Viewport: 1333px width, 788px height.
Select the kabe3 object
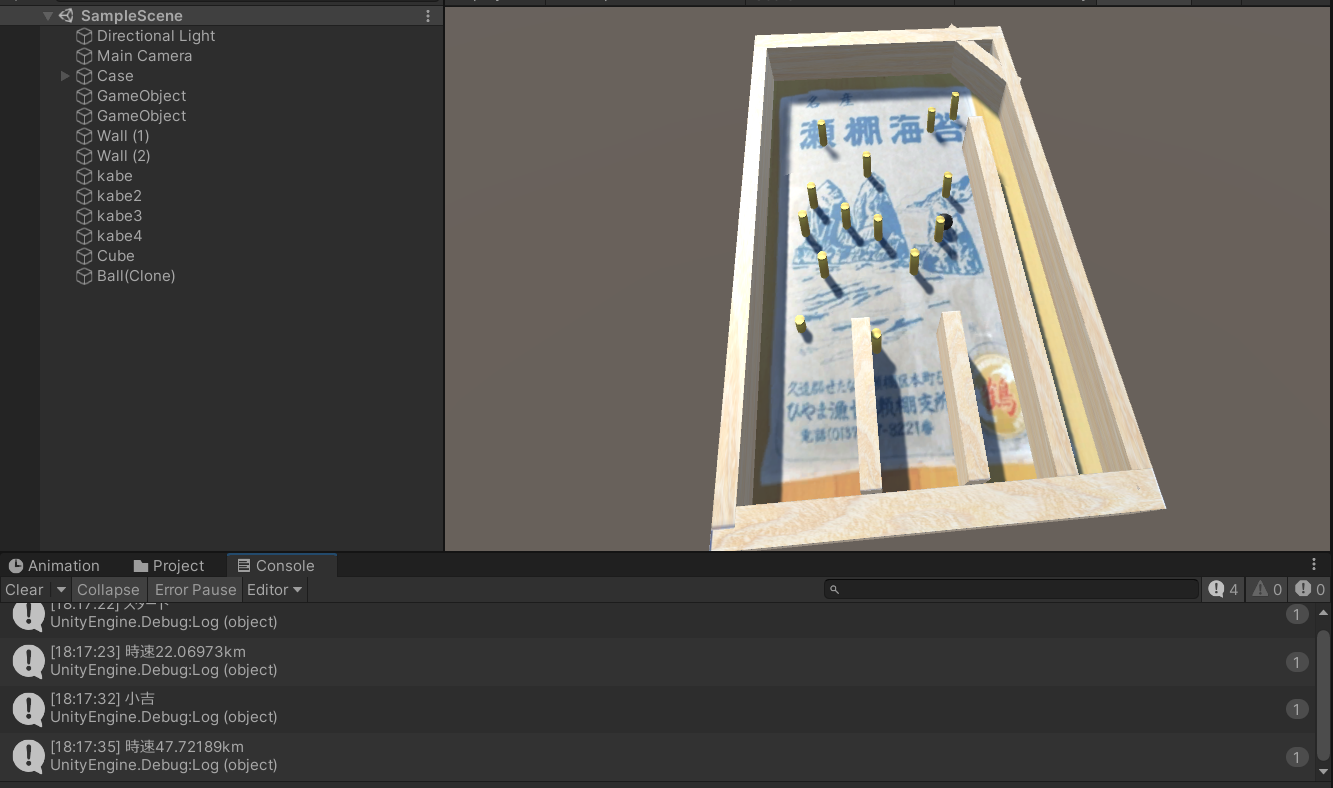(119, 216)
